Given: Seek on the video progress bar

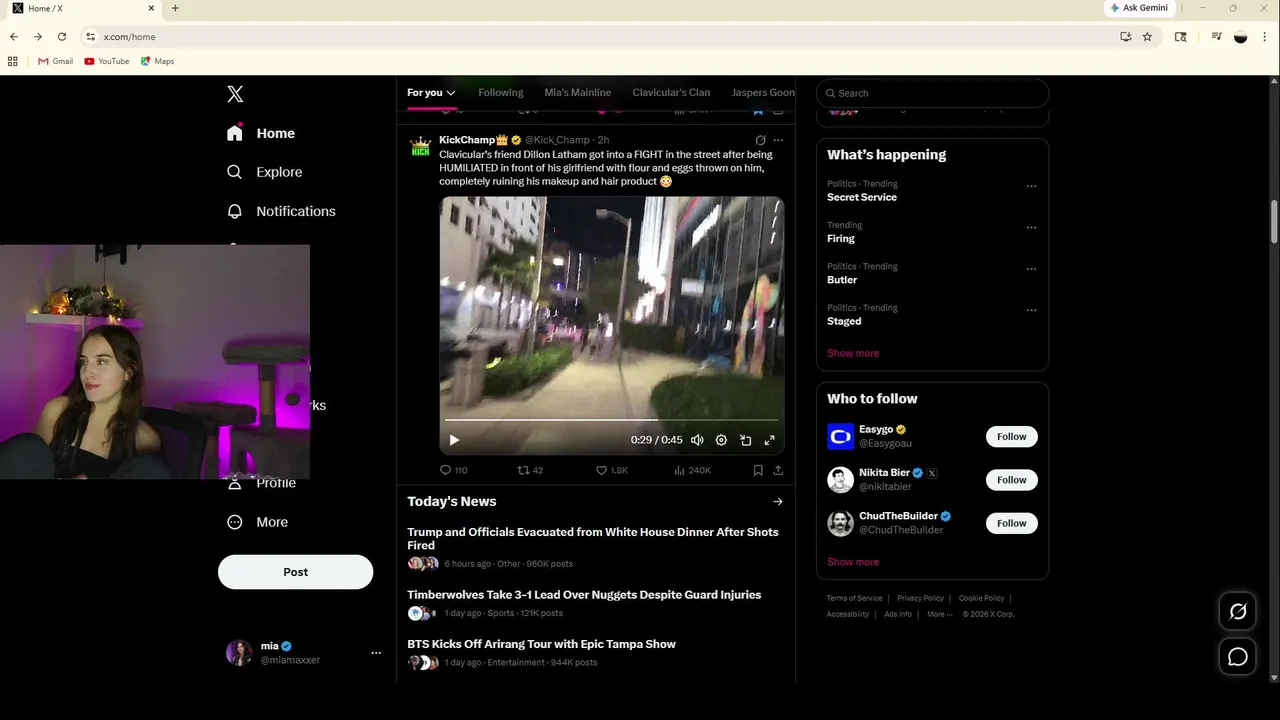Looking at the screenshot, I should coord(611,420).
